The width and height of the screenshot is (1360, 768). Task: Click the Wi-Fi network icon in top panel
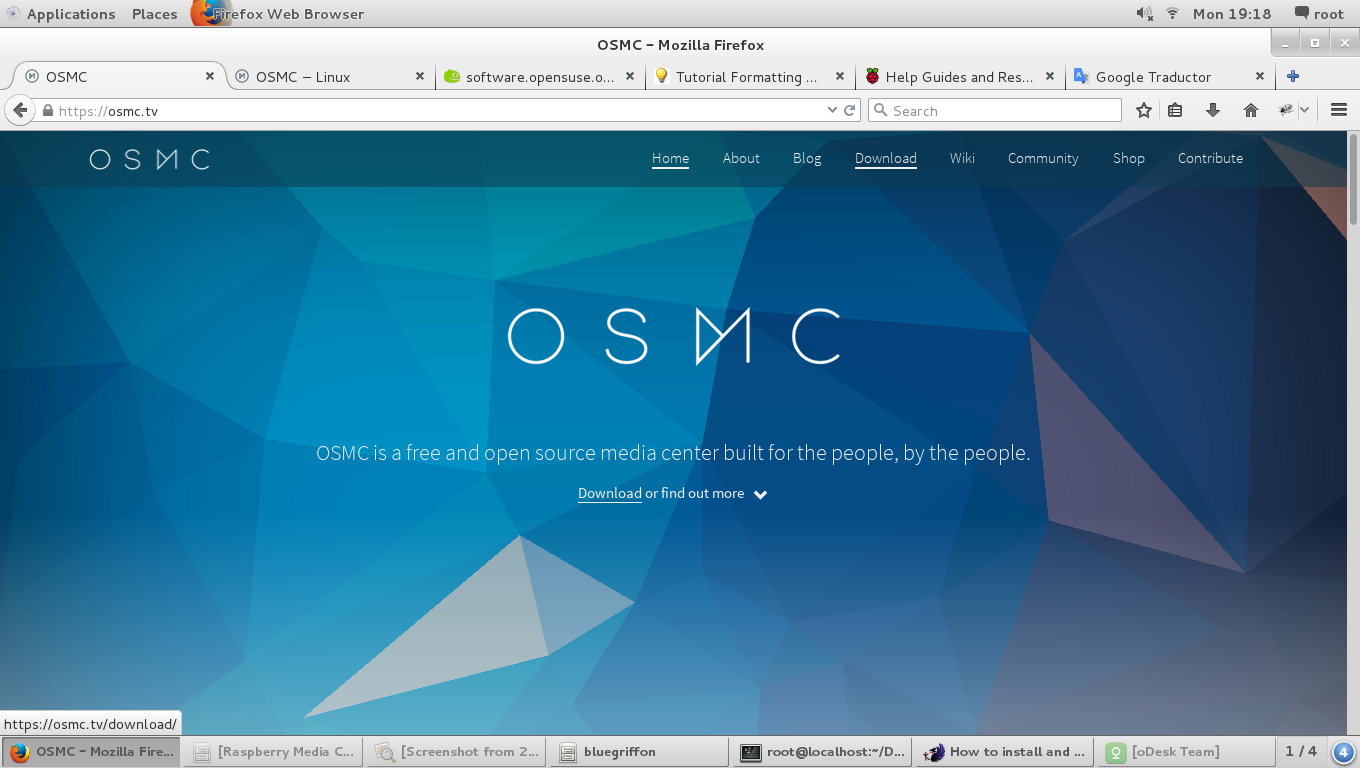[1173, 13]
